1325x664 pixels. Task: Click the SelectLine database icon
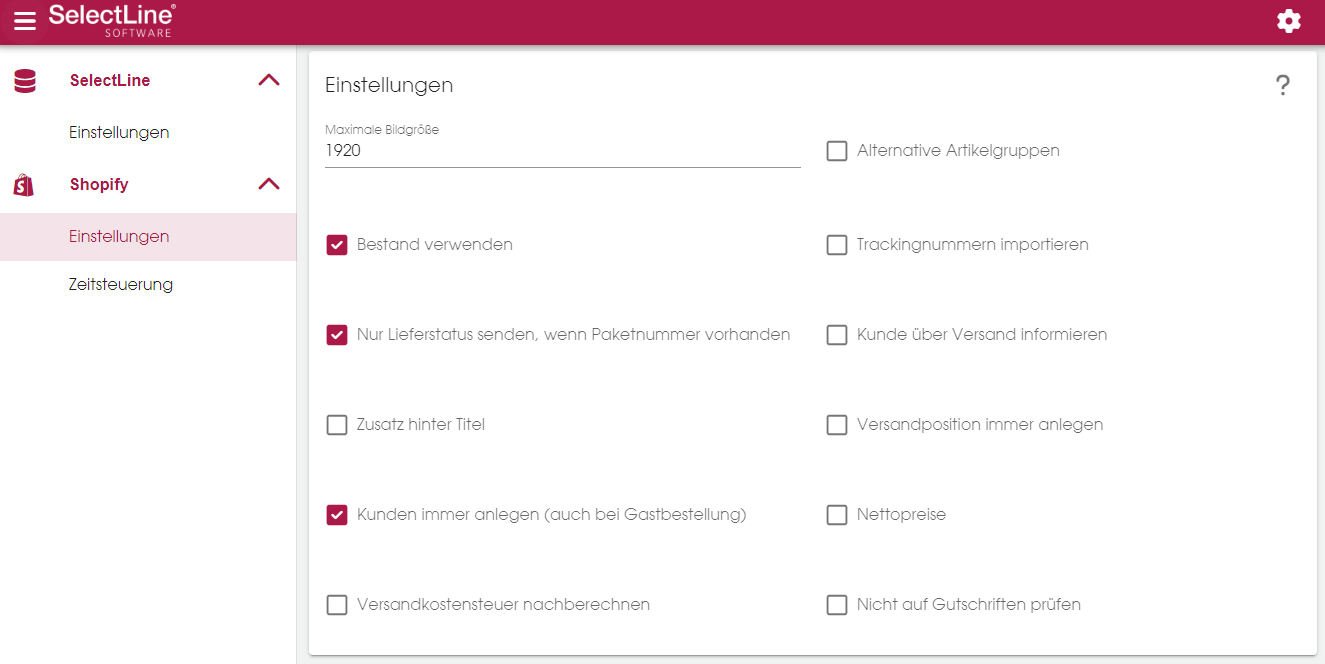click(x=25, y=81)
